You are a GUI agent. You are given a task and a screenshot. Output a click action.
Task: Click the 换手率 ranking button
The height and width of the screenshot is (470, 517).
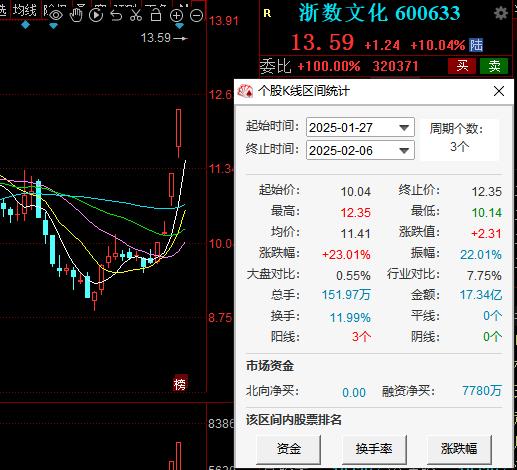[374, 449]
